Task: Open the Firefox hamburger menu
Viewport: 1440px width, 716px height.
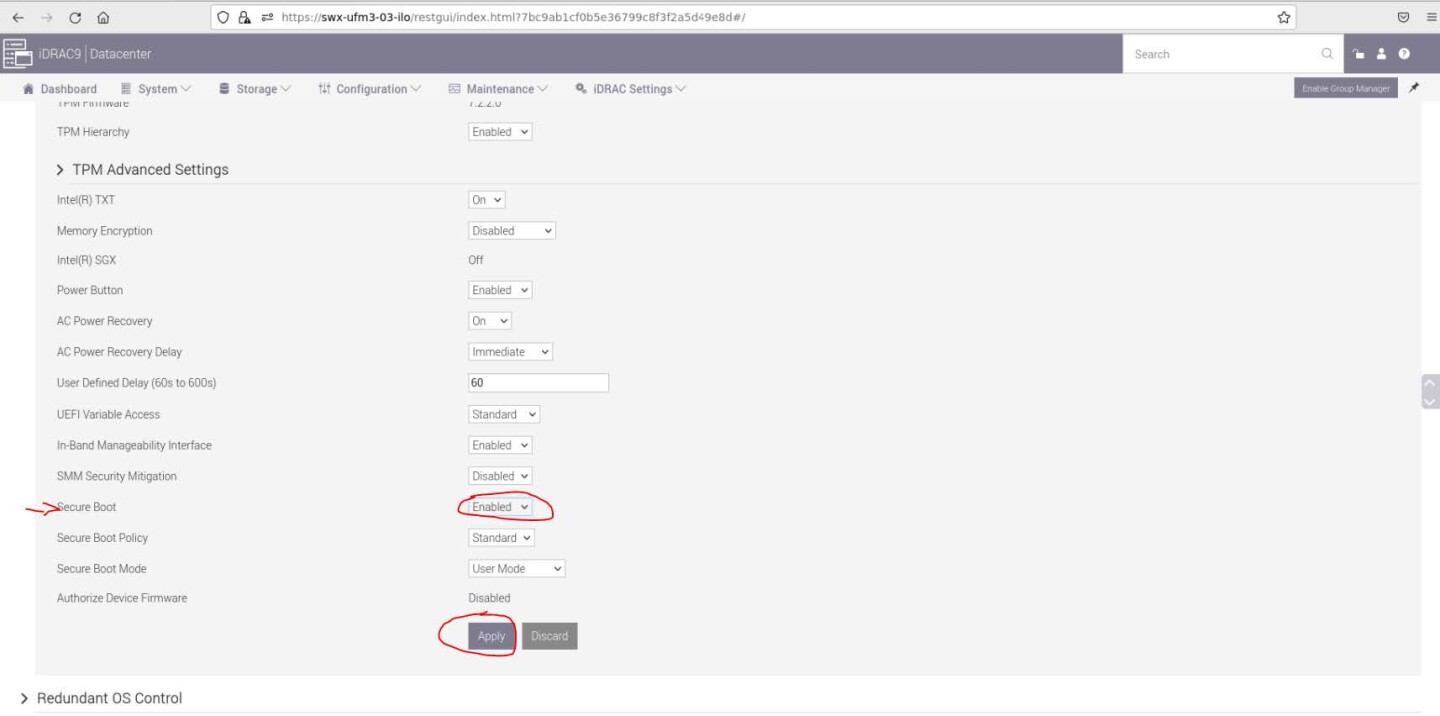Action: coord(1431,17)
